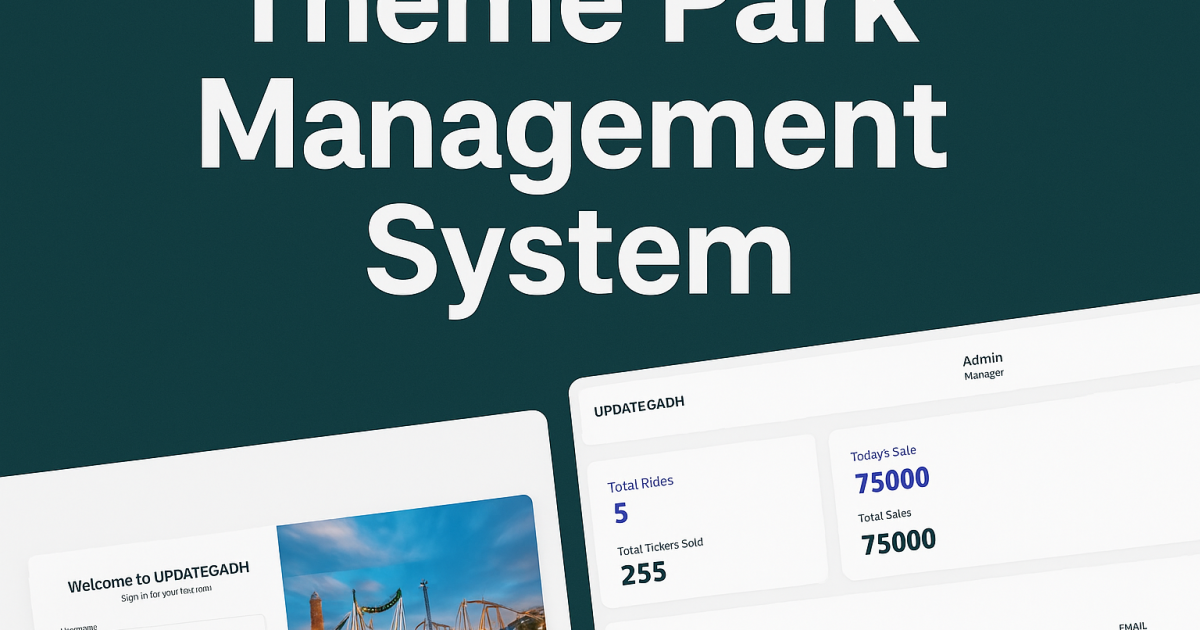This screenshot has height=630, width=1200.
Task: Open the Admin Manager profile
Action: tap(982, 364)
